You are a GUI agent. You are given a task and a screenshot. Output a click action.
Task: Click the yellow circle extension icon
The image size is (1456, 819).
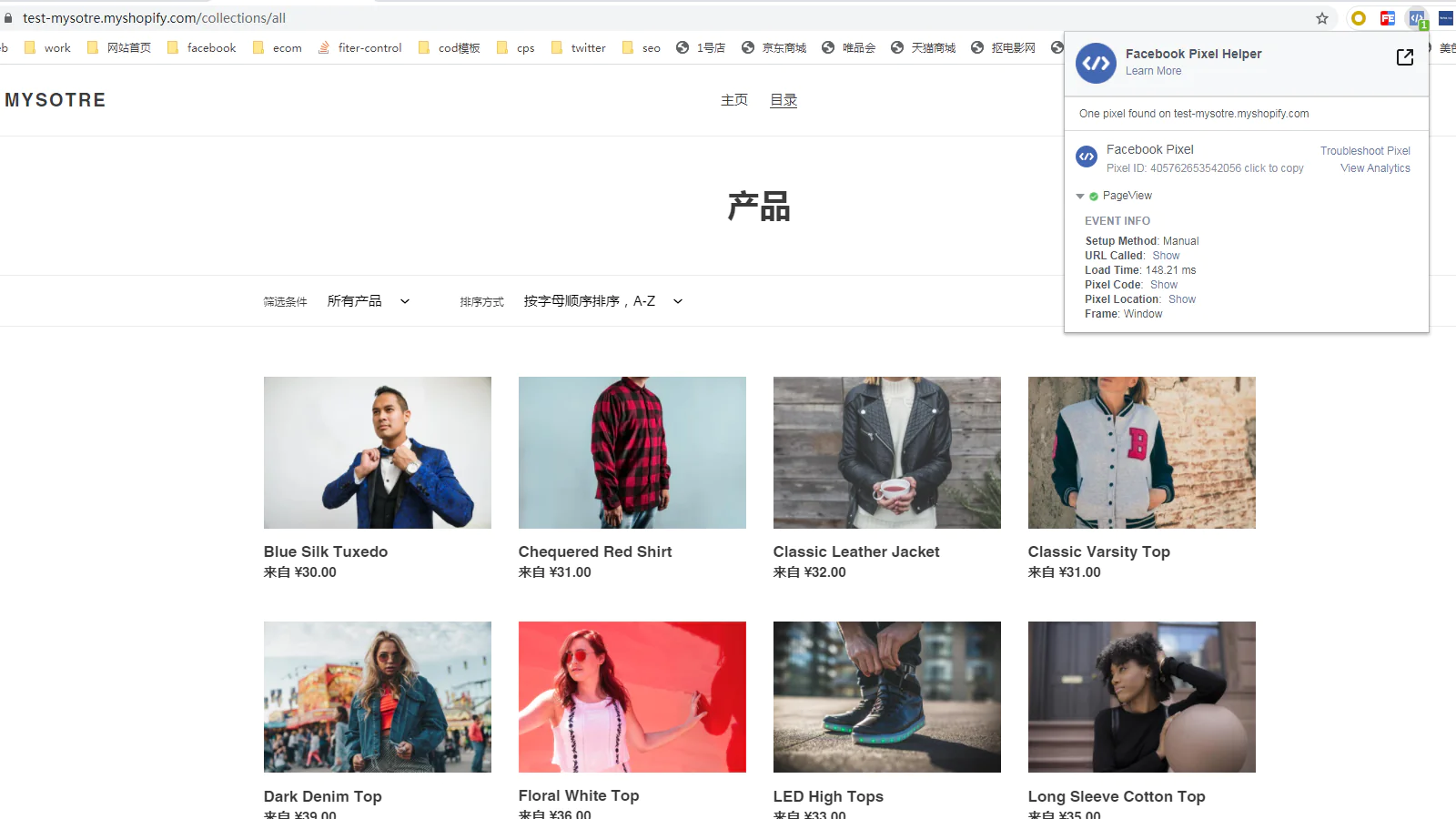pyautogui.click(x=1359, y=18)
